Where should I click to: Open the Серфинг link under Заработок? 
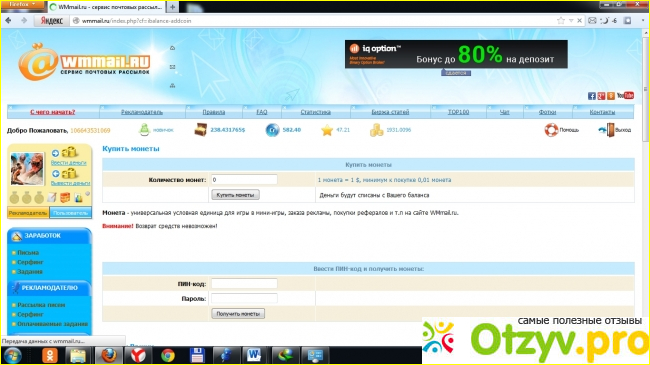30,262
